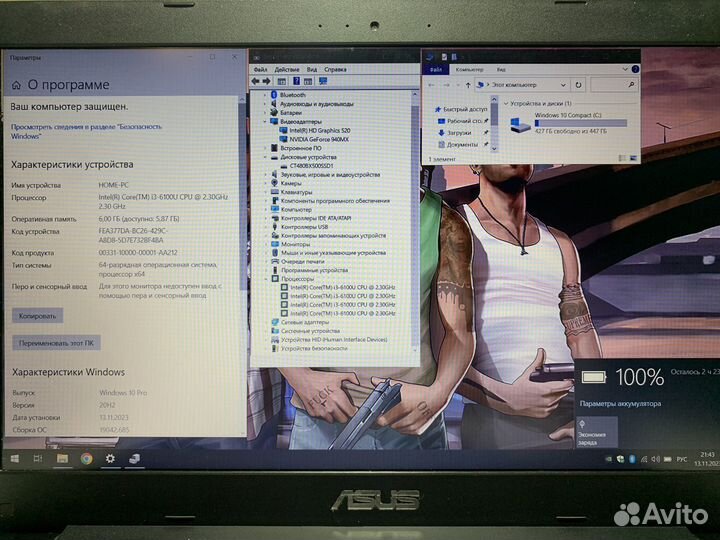720x540 pixels.
Task: Click the Копировать button
Action: pyautogui.click(x=37, y=315)
